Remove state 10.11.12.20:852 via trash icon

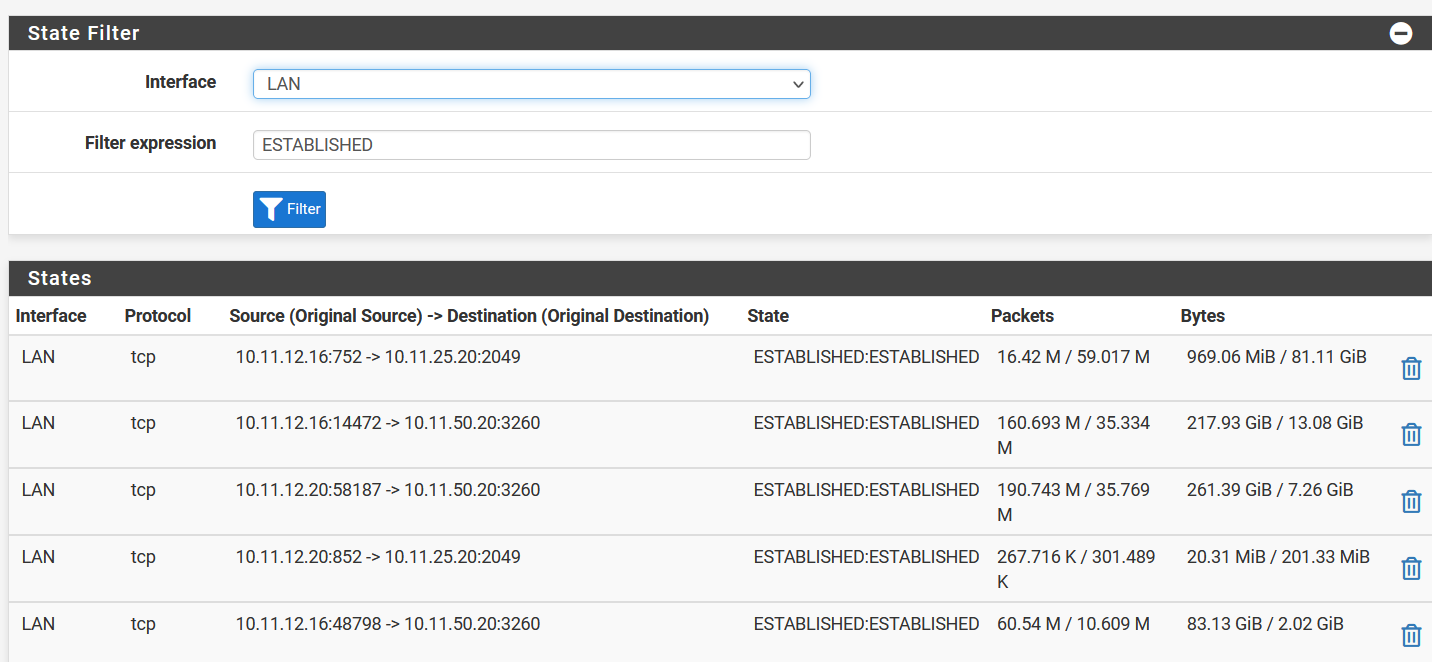[1410, 568]
